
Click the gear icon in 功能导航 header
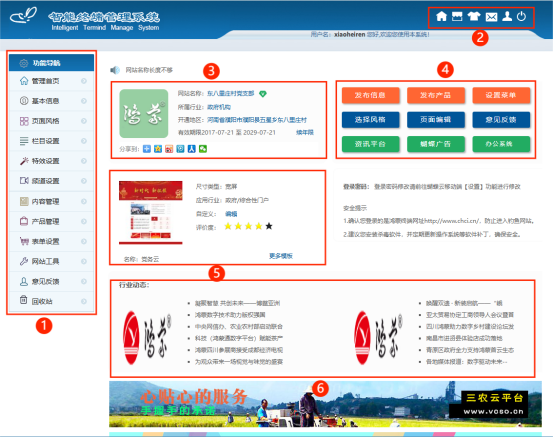coord(24,63)
